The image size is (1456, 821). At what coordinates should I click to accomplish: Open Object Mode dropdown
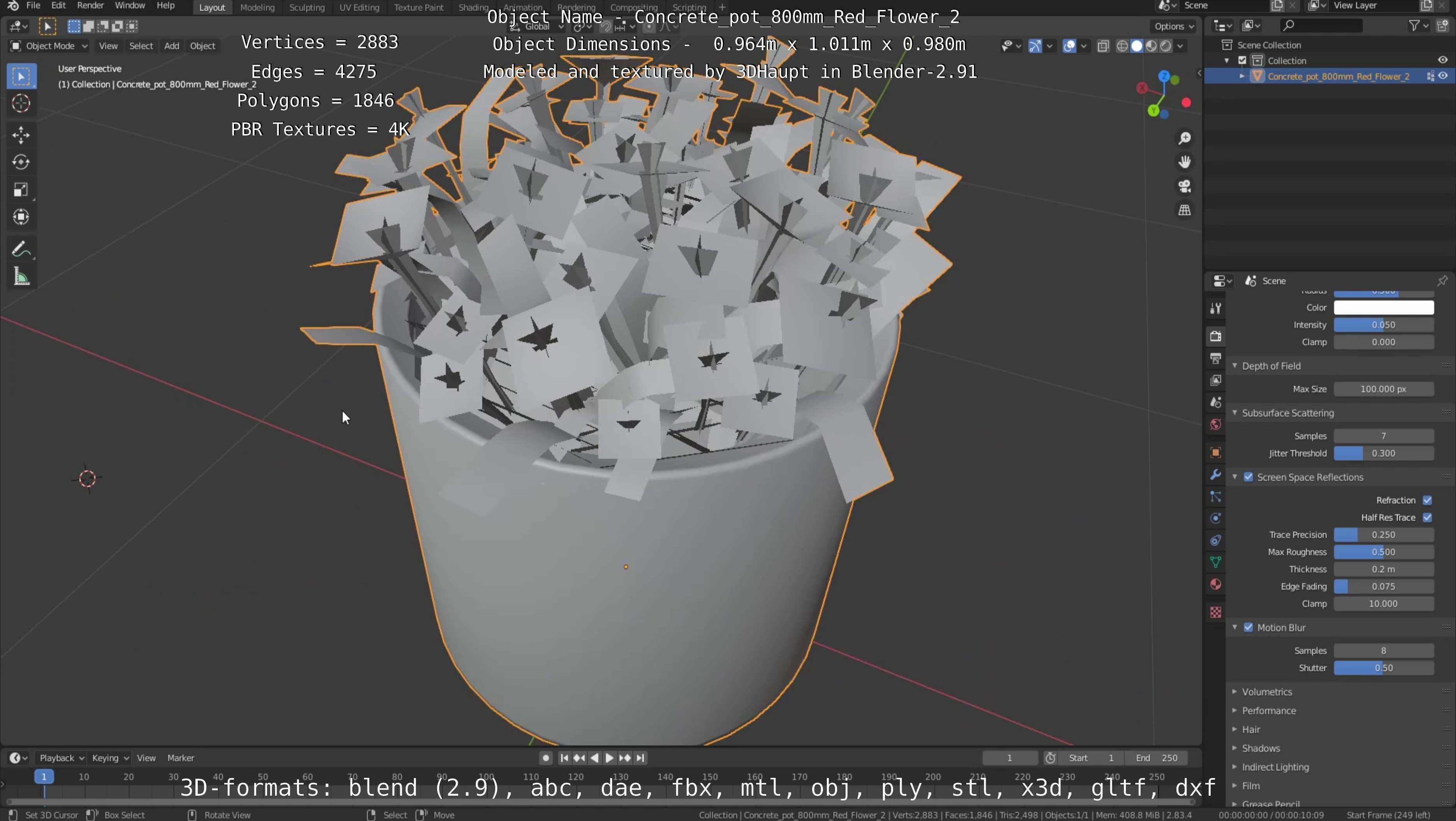tap(49, 46)
